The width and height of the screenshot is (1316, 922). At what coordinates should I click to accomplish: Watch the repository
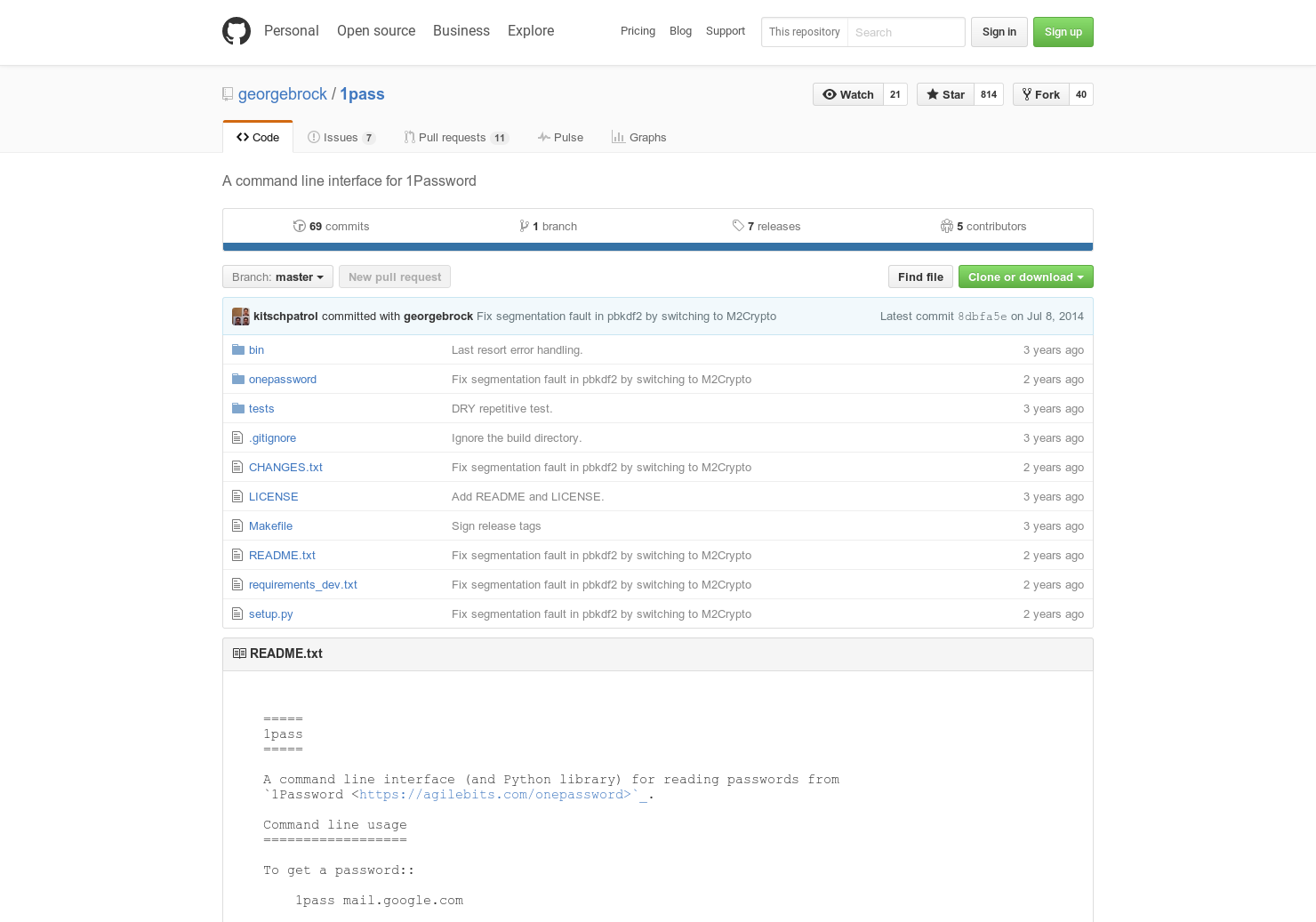[848, 94]
